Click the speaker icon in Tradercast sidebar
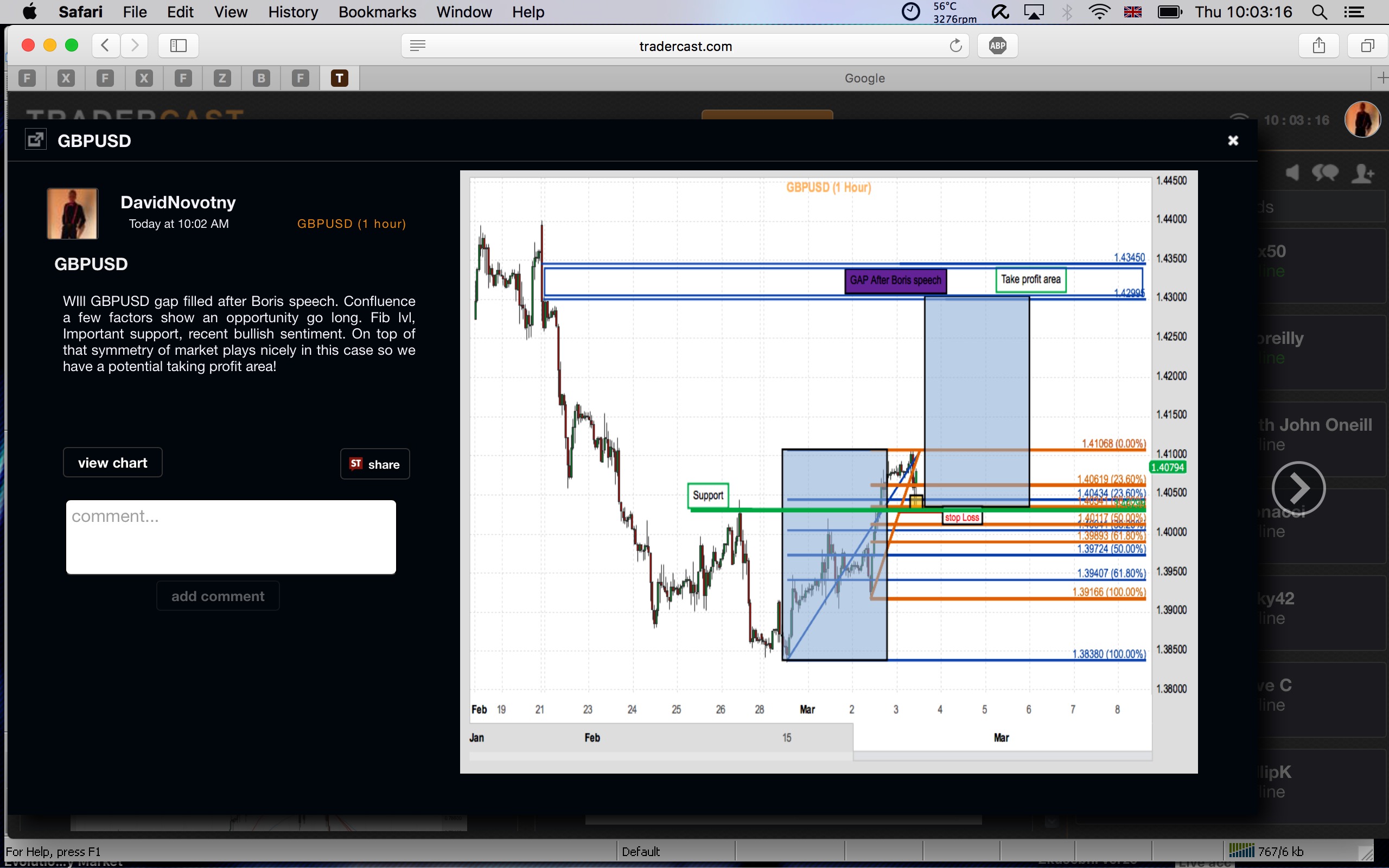The height and width of the screenshot is (868, 1389). [x=1291, y=172]
